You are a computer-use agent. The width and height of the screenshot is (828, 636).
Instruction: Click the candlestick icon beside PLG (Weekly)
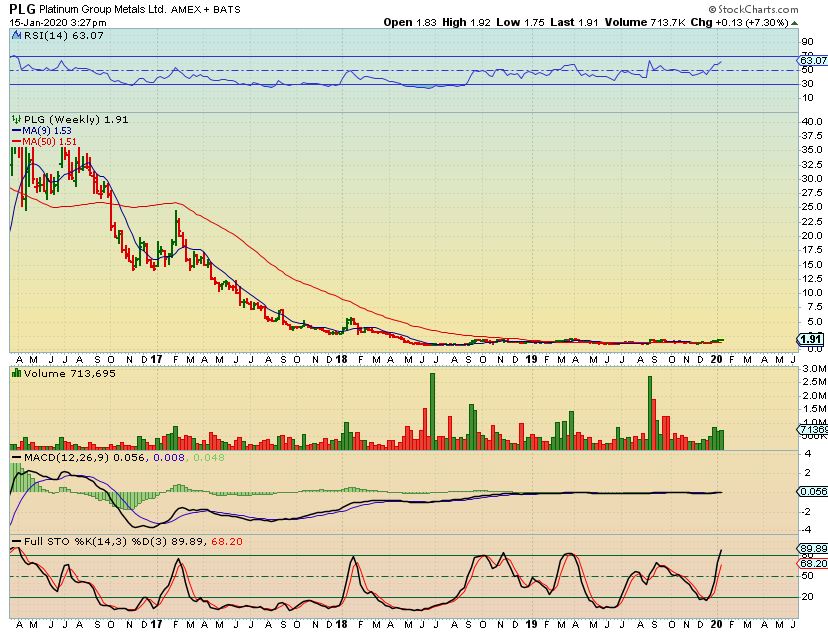click(16, 119)
